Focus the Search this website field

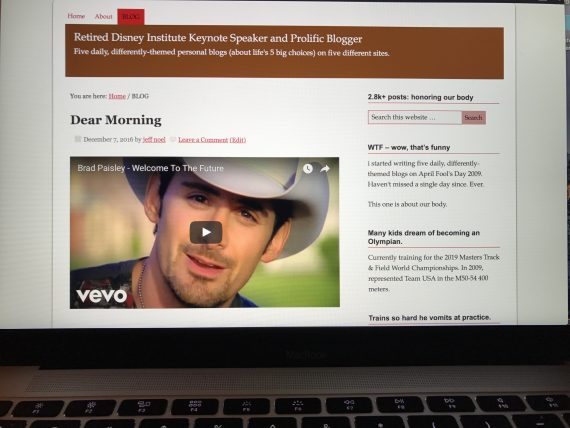[415, 117]
